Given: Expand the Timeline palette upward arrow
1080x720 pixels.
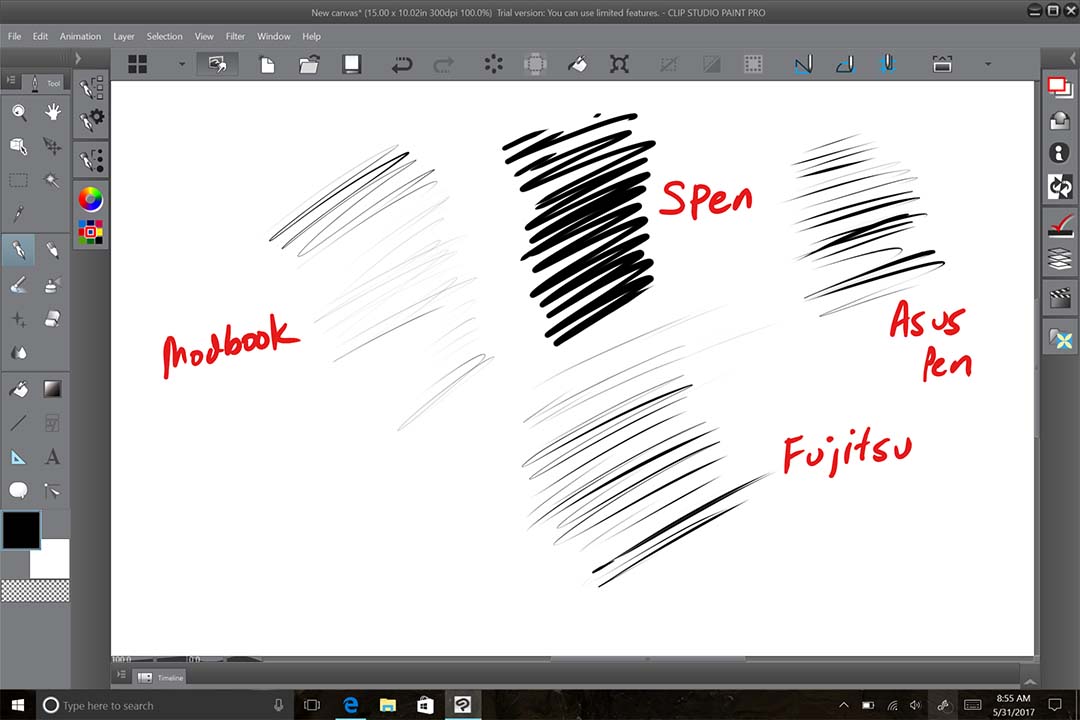Looking at the screenshot, I should (1030, 681).
